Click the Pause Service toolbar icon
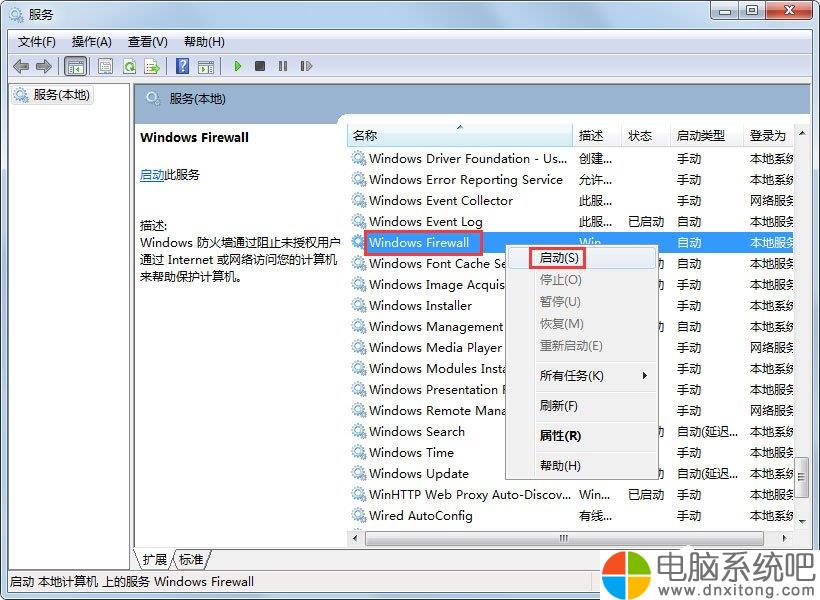This screenshot has height=600, width=820. (x=283, y=66)
